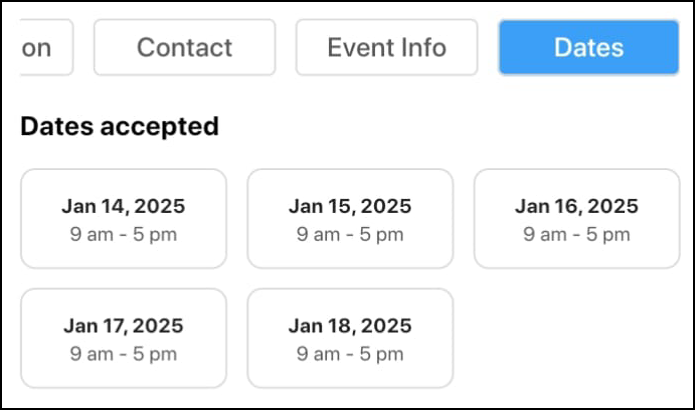Select the Jan 14, 2025 date card
695x410 pixels.
point(123,219)
